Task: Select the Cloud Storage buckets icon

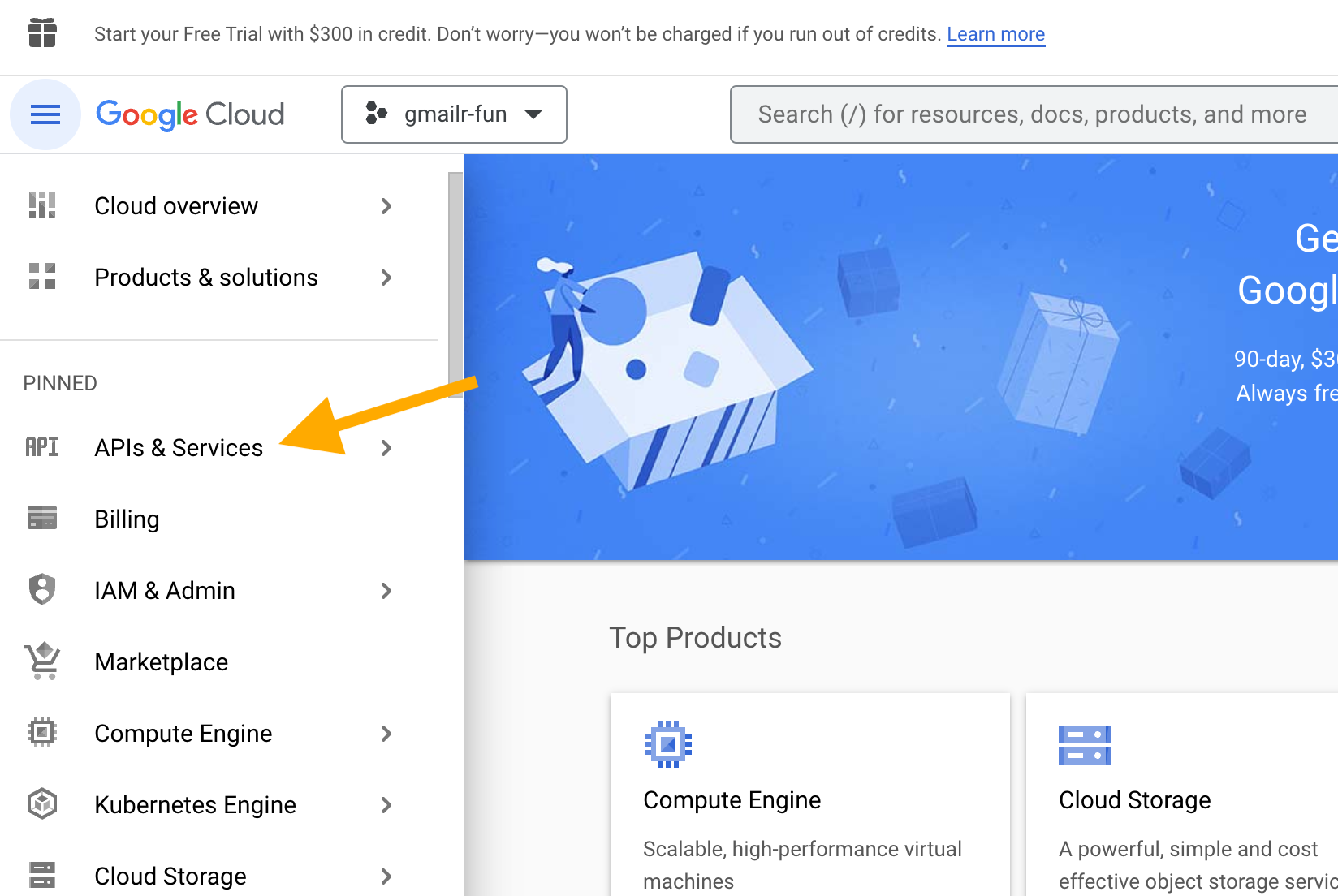Action: [41, 876]
